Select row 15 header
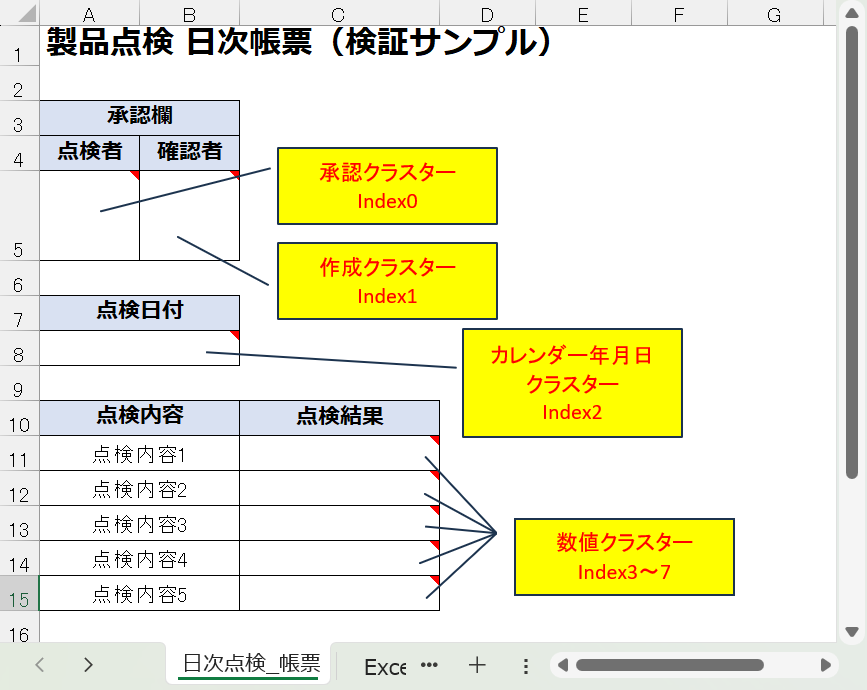867x690 pixels. click(19, 593)
